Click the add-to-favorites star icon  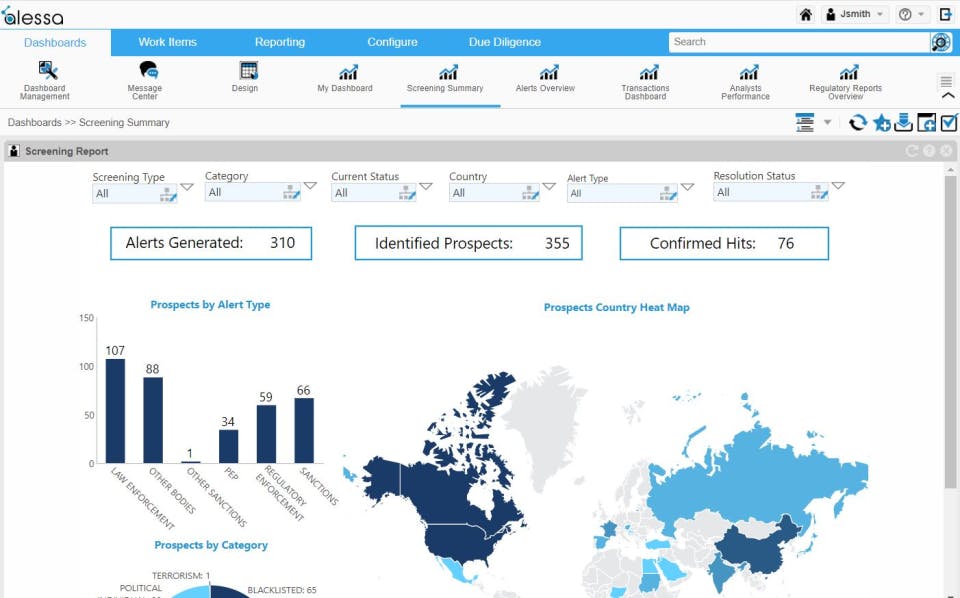tap(882, 123)
